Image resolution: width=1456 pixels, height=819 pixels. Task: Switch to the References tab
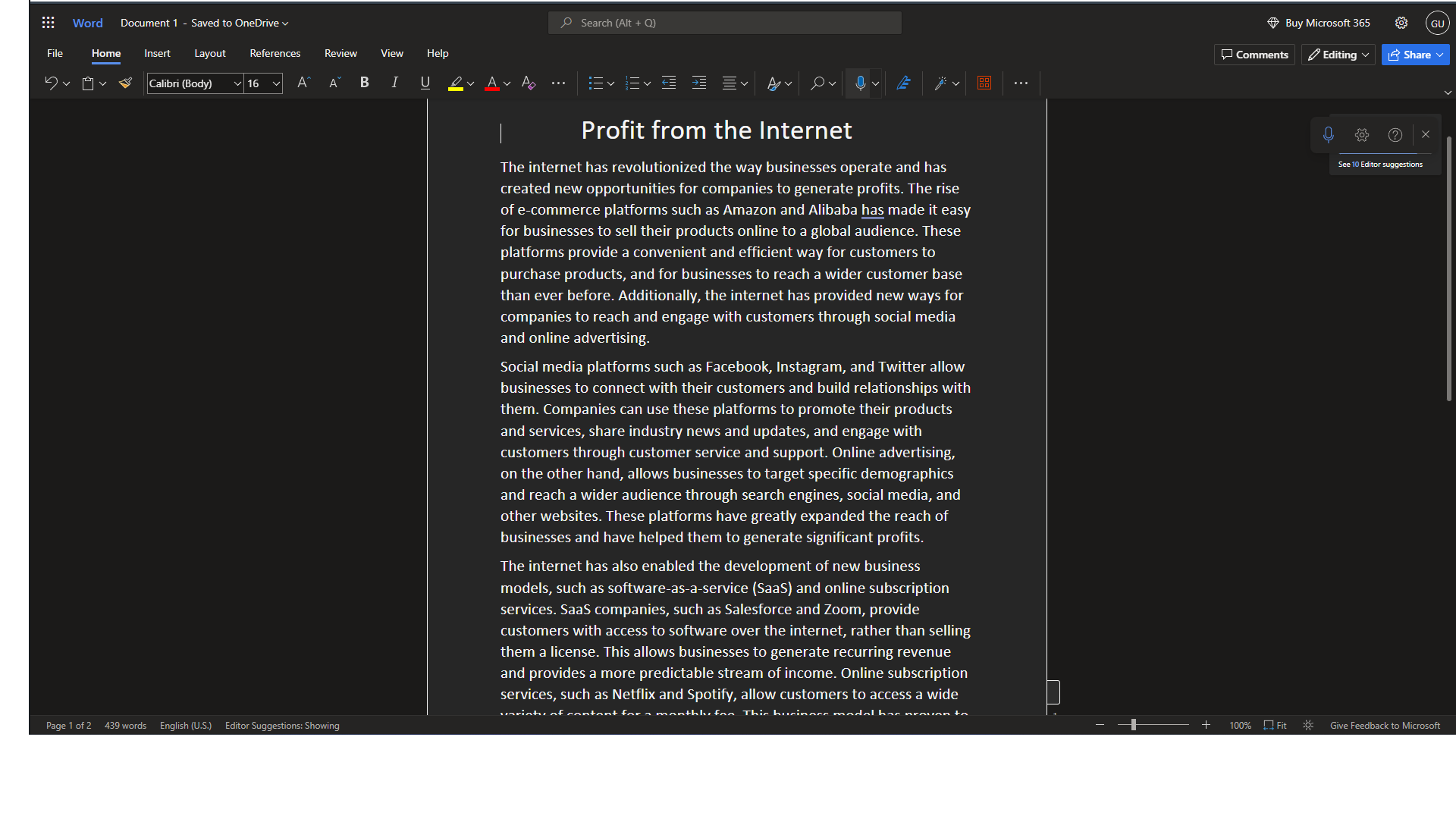[275, 53]
